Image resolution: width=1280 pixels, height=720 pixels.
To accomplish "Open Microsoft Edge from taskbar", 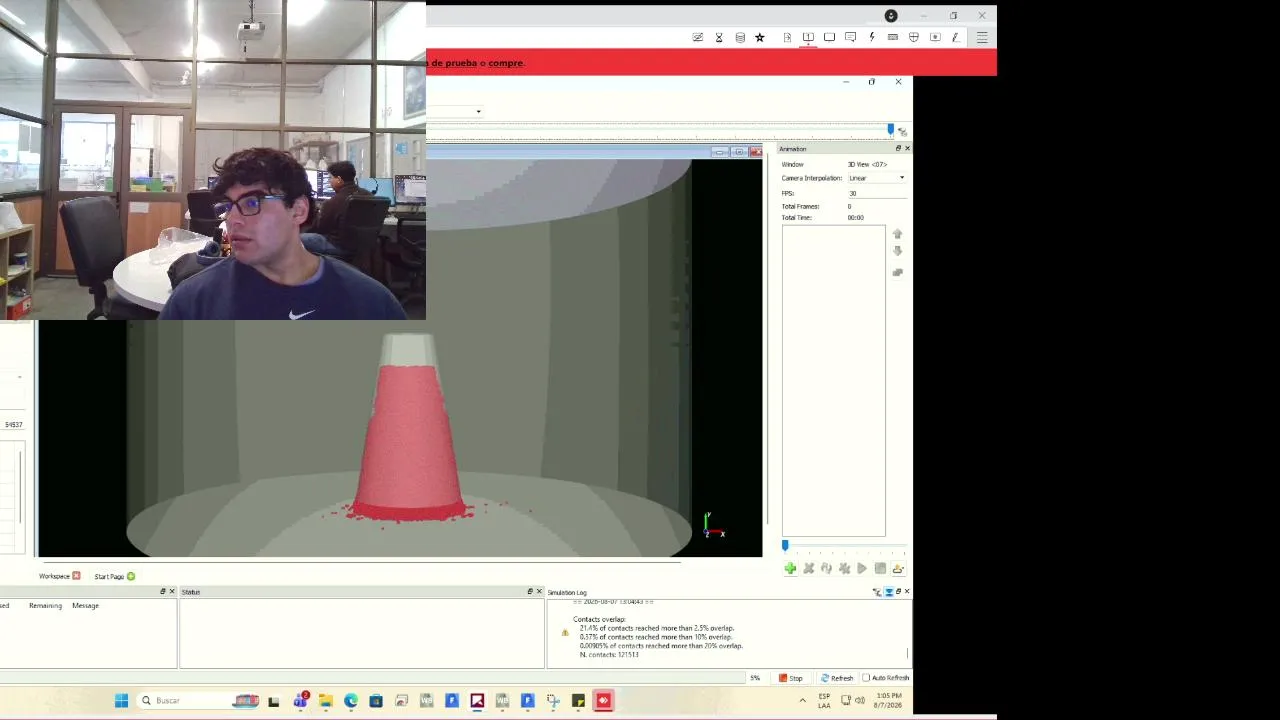I will (x=351, y=701).
